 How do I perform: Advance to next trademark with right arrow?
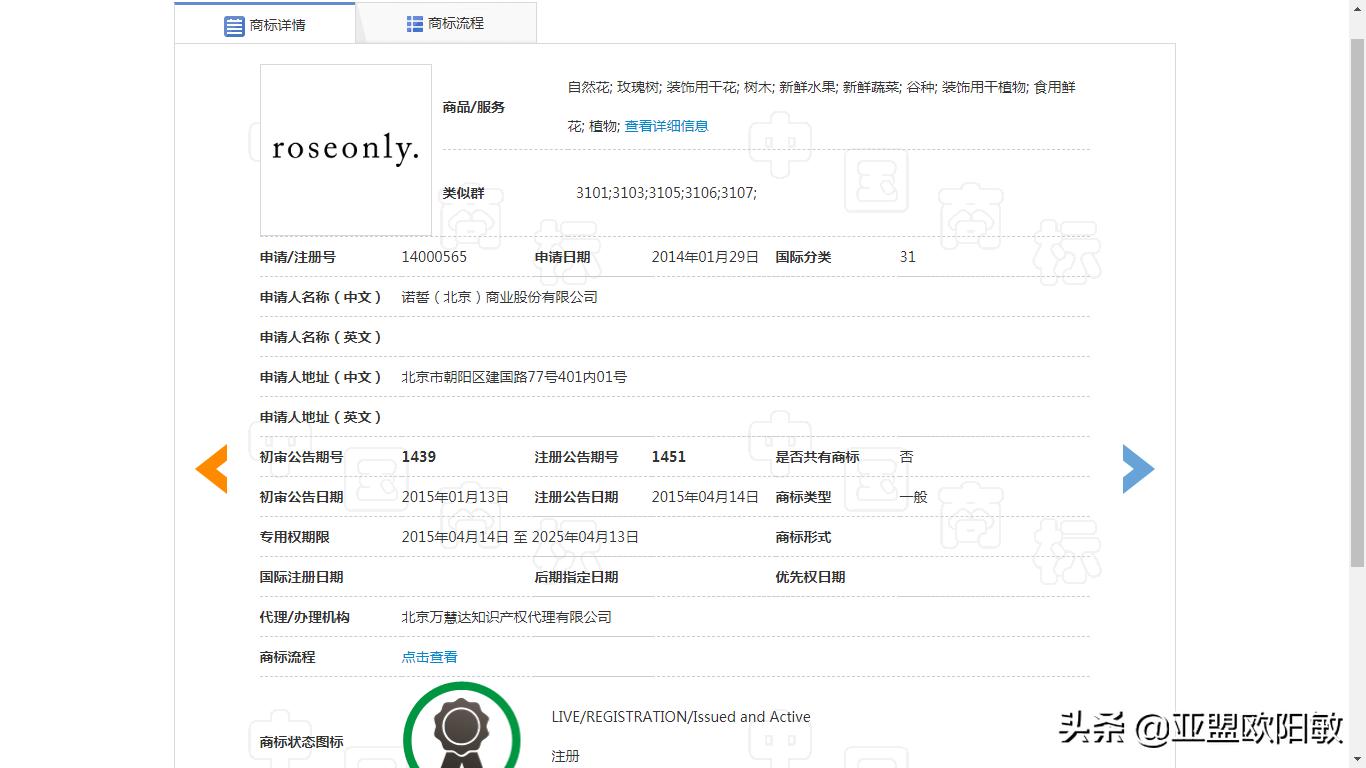click(x=1138, y=468)
